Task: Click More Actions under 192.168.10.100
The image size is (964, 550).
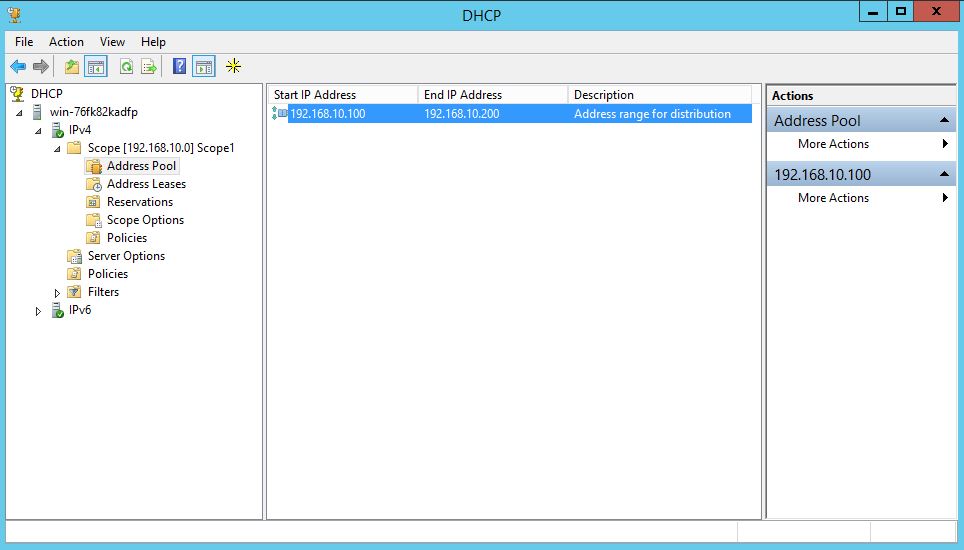Action: point(833,198)
